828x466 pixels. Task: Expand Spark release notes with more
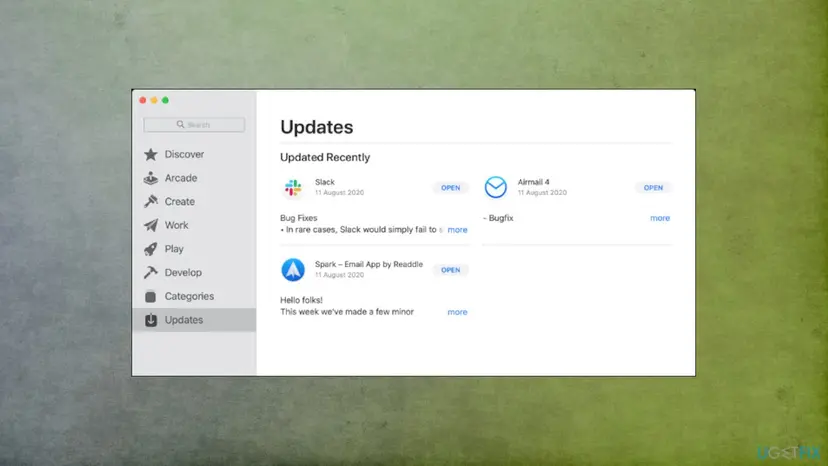point(457,312)
